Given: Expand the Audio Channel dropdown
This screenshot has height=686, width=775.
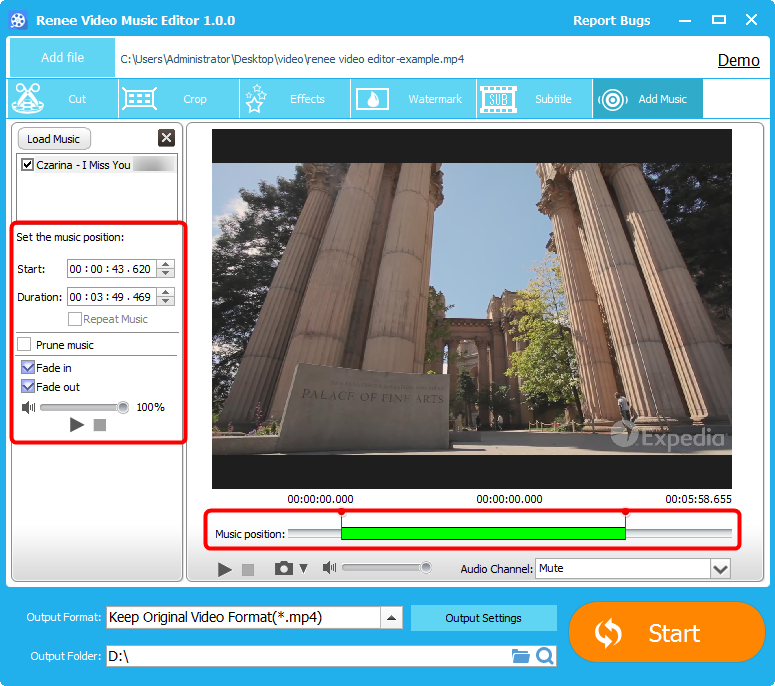Looking at the screenshot, I should pyautogui.click(x=719, y=569).
